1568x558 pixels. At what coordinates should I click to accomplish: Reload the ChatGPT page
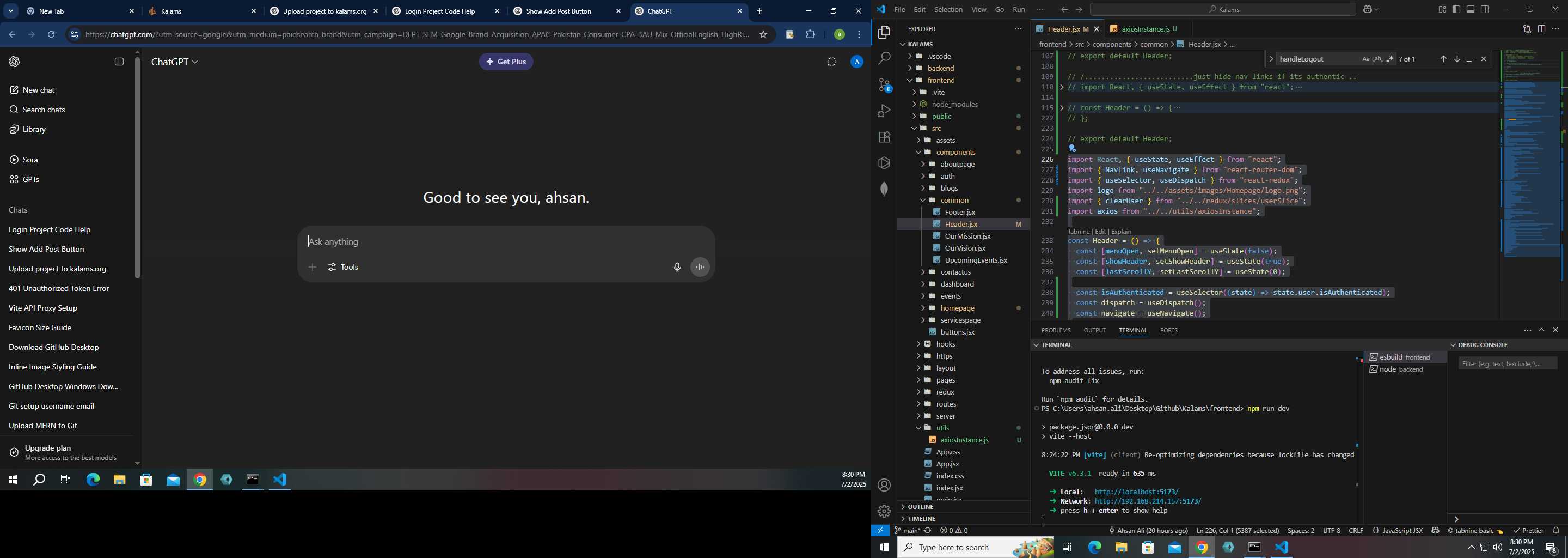[52, 35]
